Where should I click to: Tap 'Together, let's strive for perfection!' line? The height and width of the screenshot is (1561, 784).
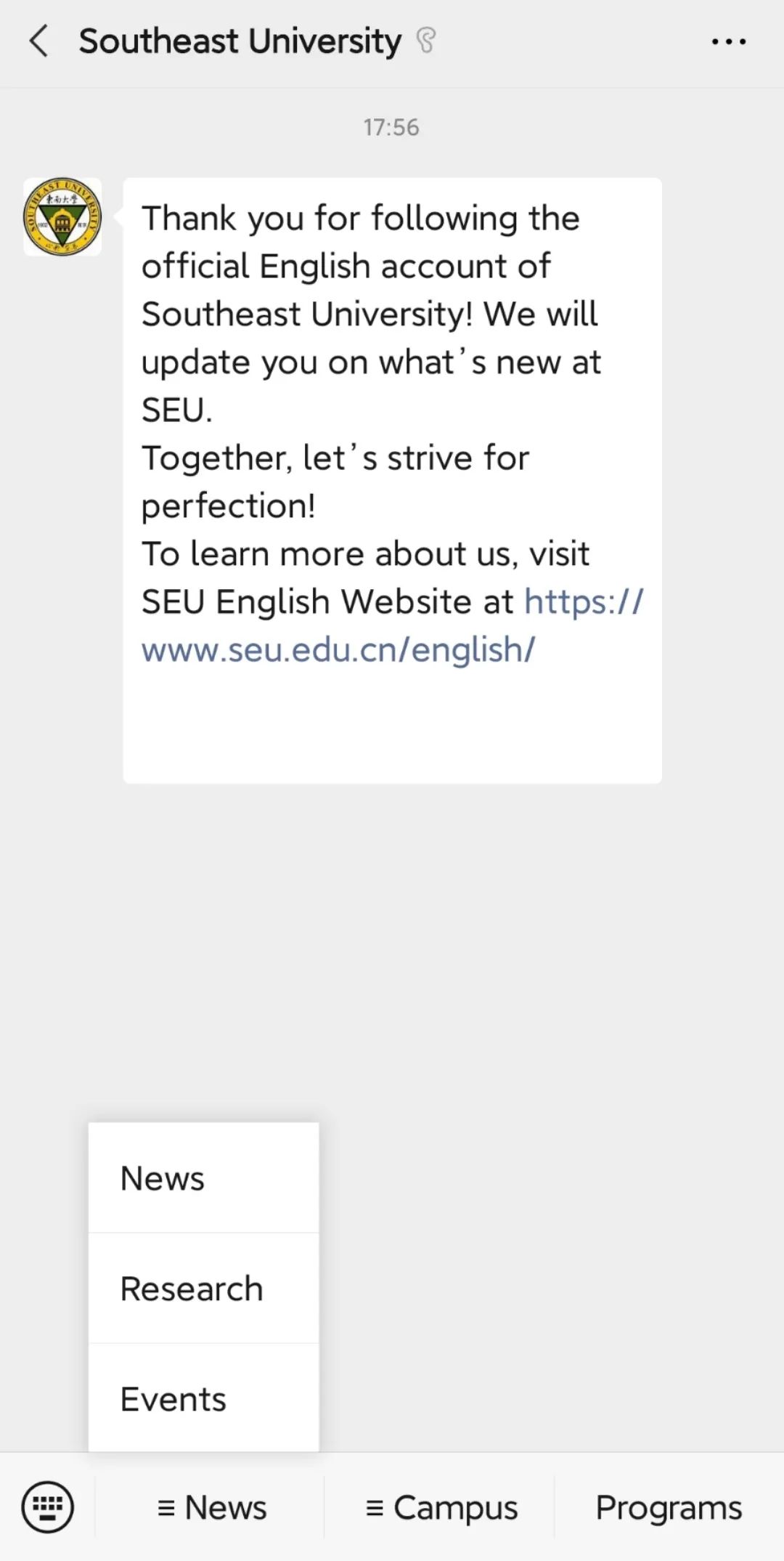coord(335,482)
